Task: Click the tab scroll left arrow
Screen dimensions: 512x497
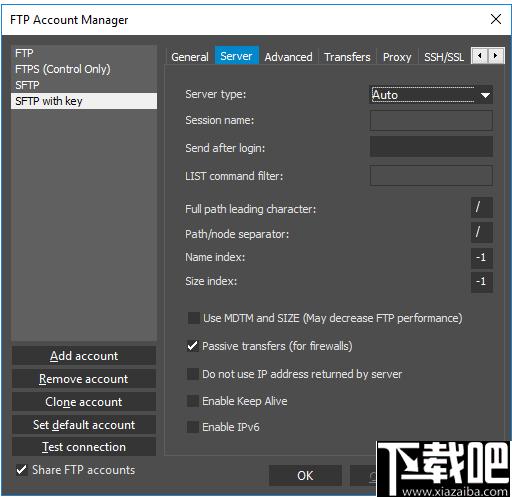Action: (x=480, y=55)
